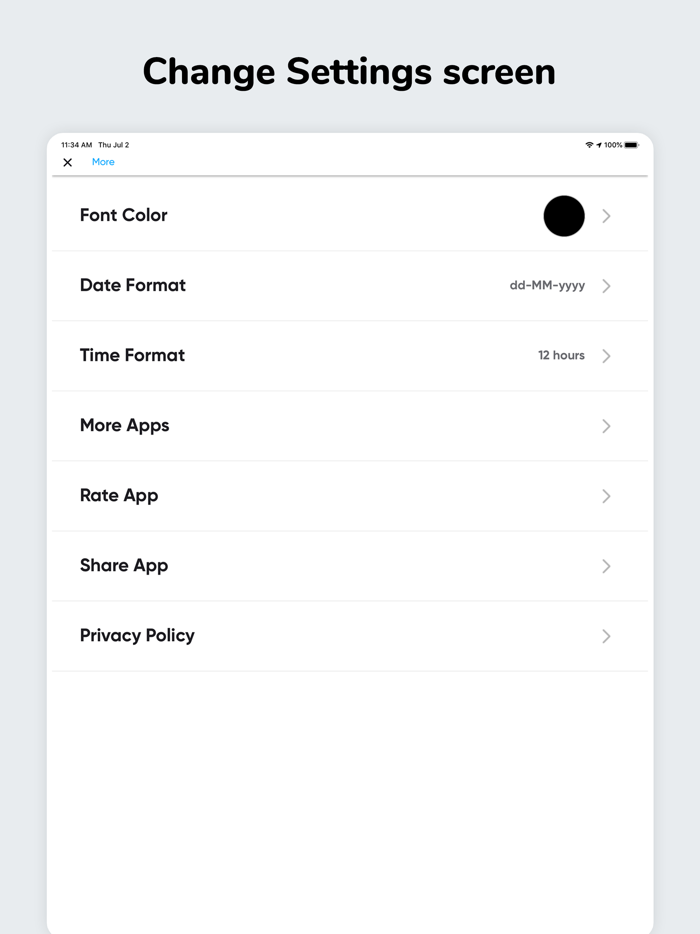Open Rate App
The width and height of the screenshot is (700, 934).
pos(119,496)
